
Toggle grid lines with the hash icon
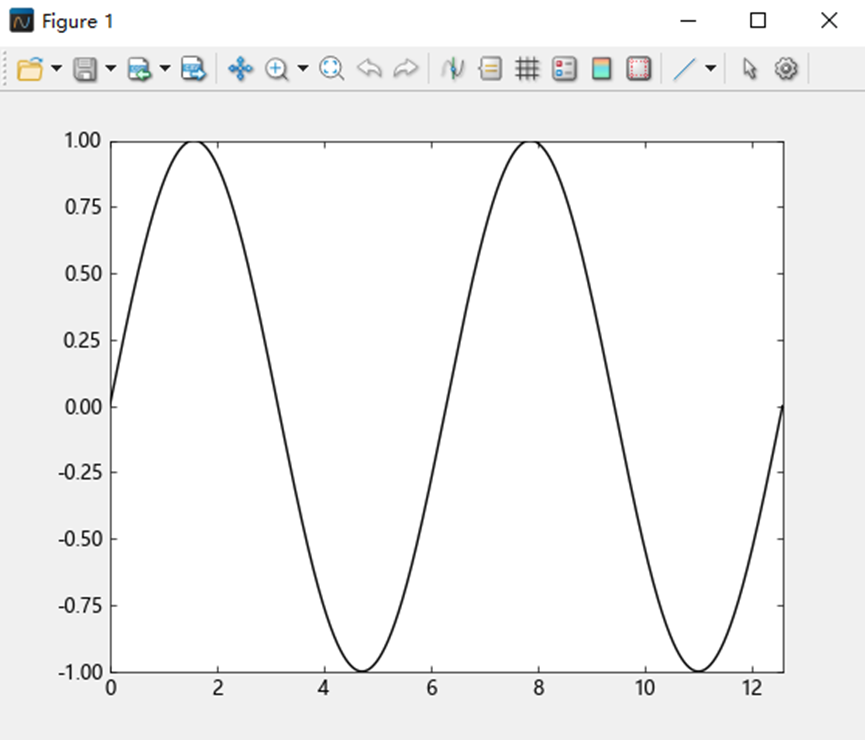pos(527,69)
